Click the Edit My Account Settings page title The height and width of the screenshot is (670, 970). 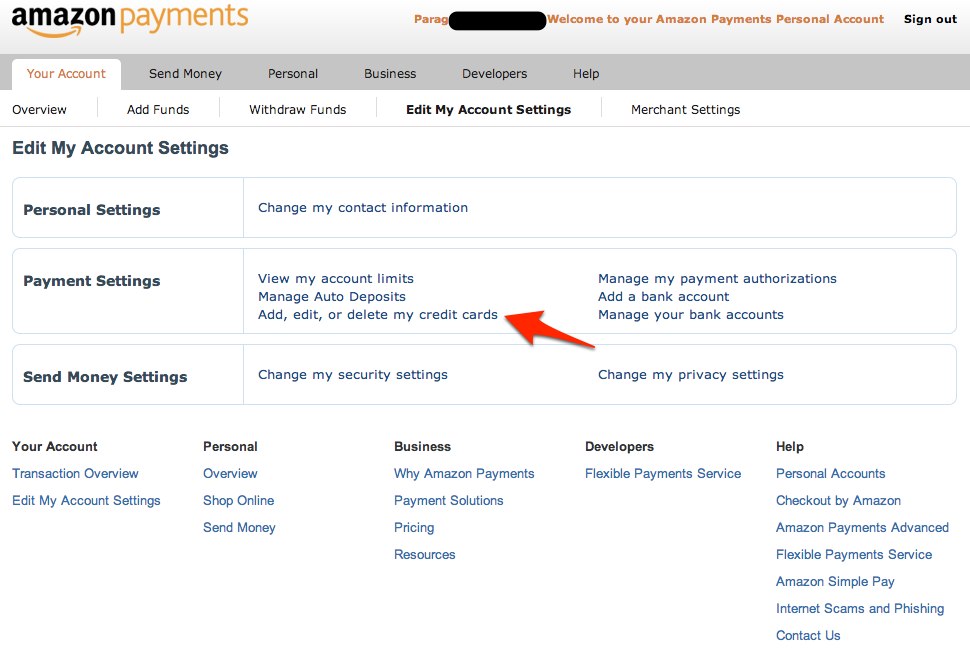pos(120,148)
